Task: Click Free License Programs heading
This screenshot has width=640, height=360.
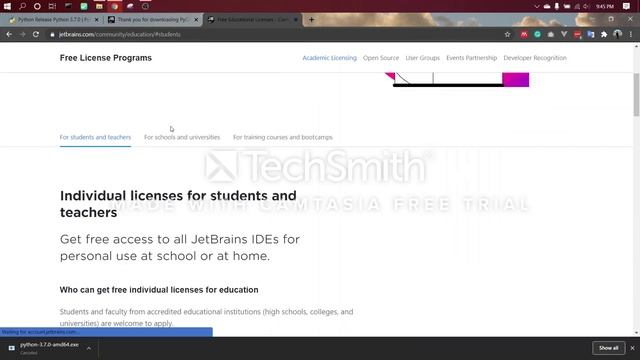Action: pyautogui.click(x=106, y=58)
